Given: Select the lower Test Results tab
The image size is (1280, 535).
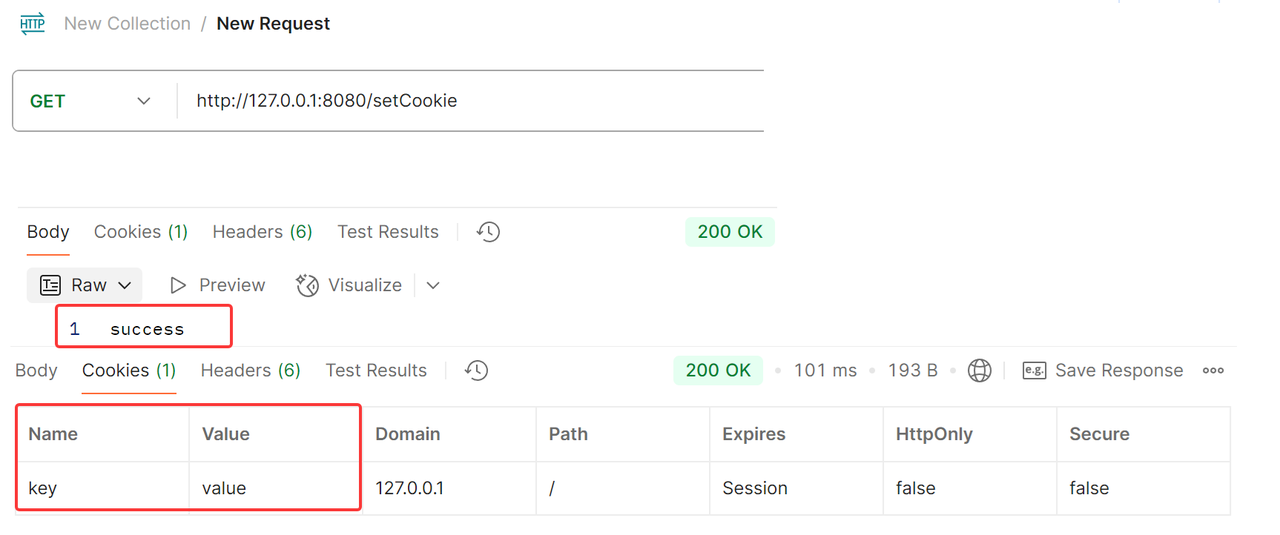Looking at the screenshot, I should pos(376,371).
